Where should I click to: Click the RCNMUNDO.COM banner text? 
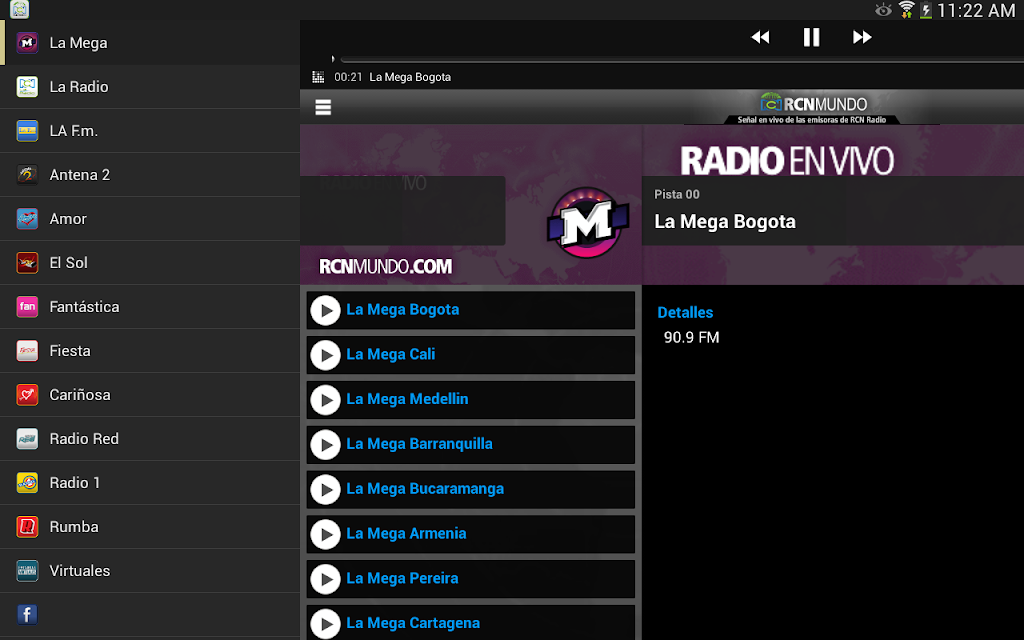pyautogui.click(x=385, y=266)
